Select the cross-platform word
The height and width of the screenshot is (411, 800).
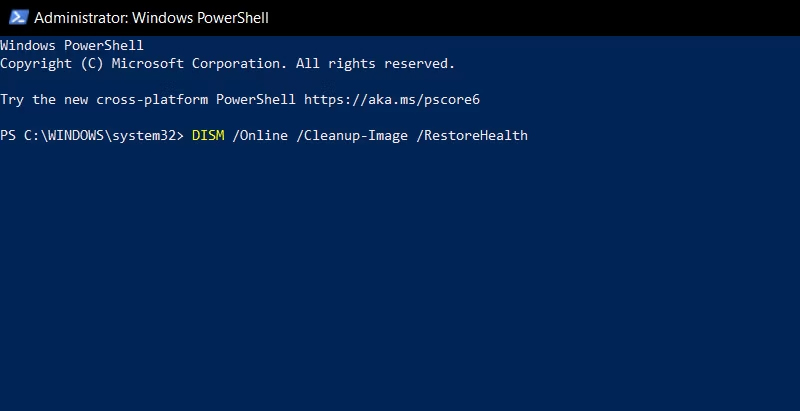click(152, 99)
